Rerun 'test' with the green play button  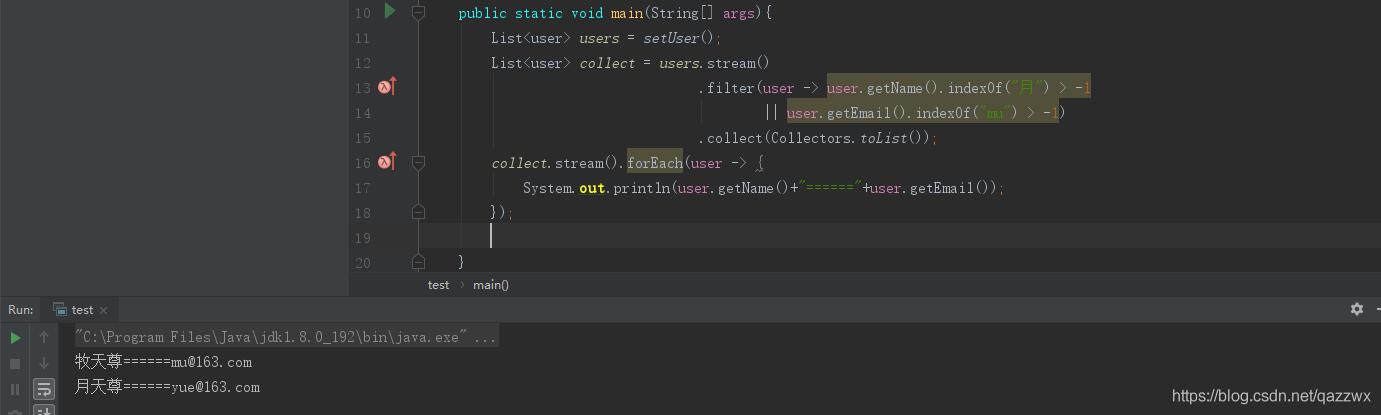tap(15, 338)
